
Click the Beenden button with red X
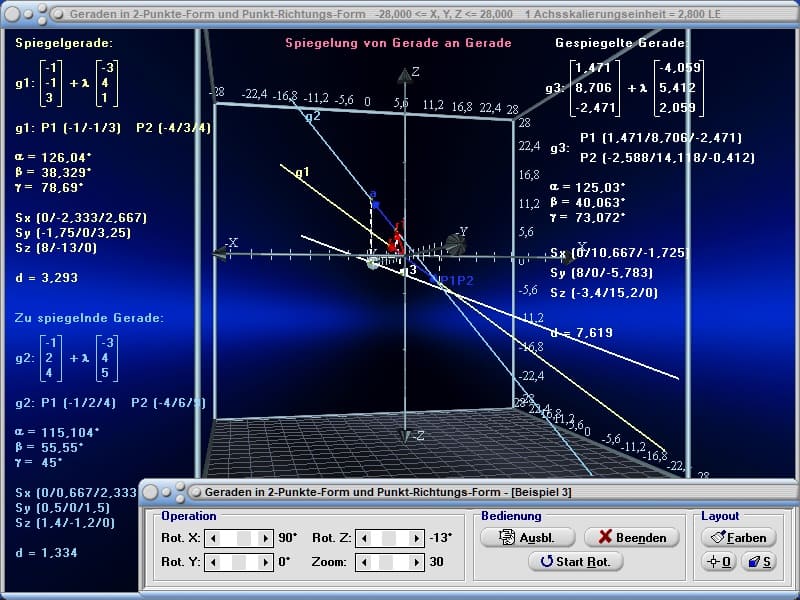pyautogui.click(x=632, y=537)
